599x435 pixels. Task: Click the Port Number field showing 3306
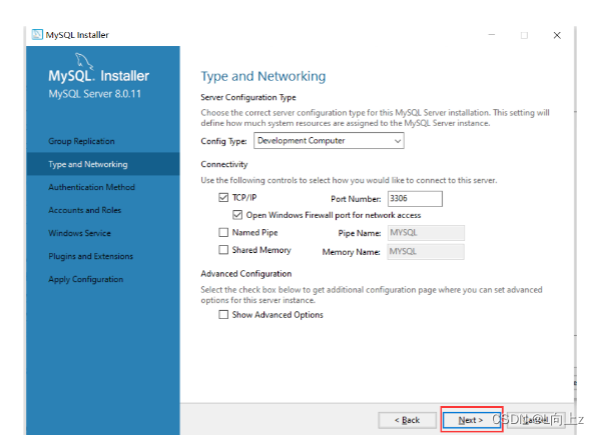click(x=415, y=199)
